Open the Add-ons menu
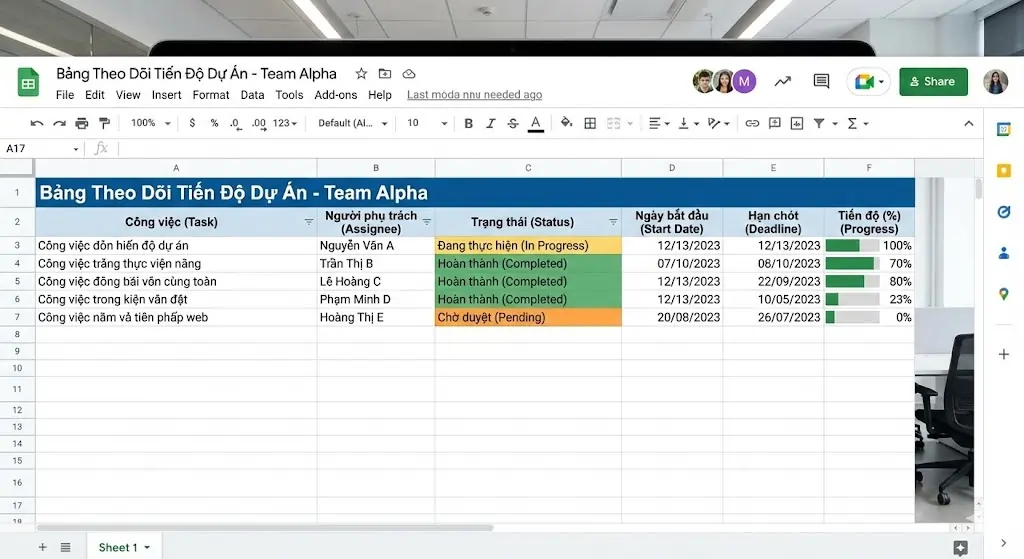The image size is (1024, 559). (x=336, y=95)
